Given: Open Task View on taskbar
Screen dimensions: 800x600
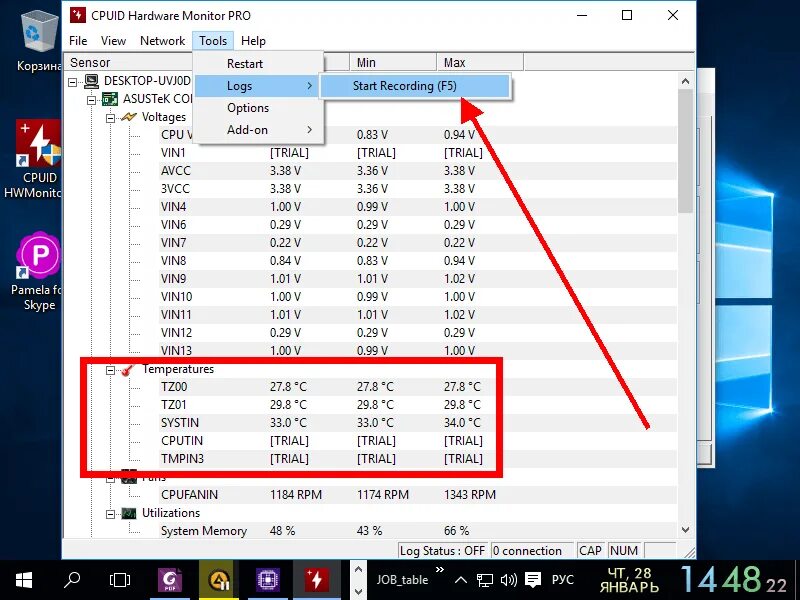Looking at the screenshot, I should (x=120, y=580).
